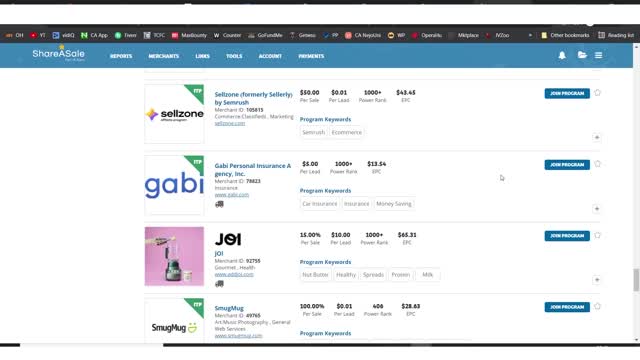Select the Nut Butter keyword tag
The width and height of the screenshot is (640, 360).
click(315, 275)
